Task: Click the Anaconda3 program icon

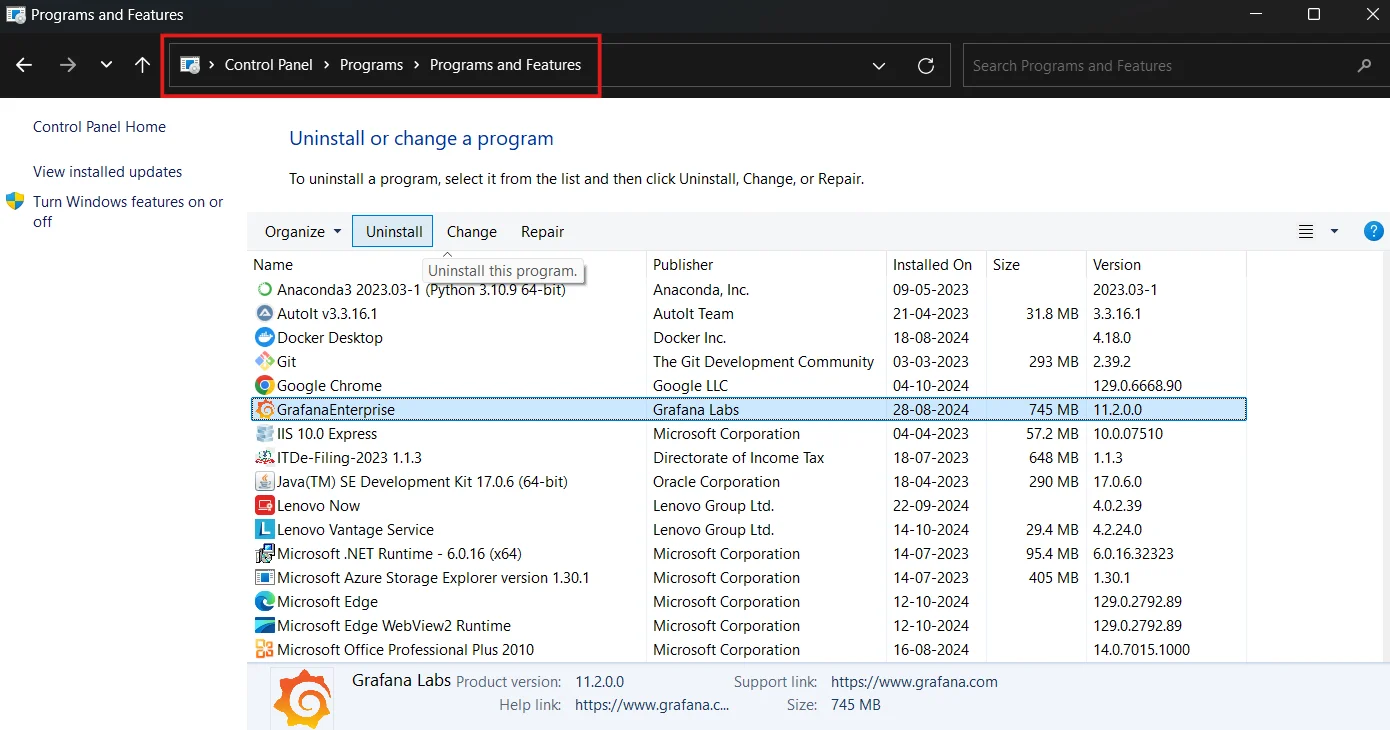Action: [x=265, y=290]
